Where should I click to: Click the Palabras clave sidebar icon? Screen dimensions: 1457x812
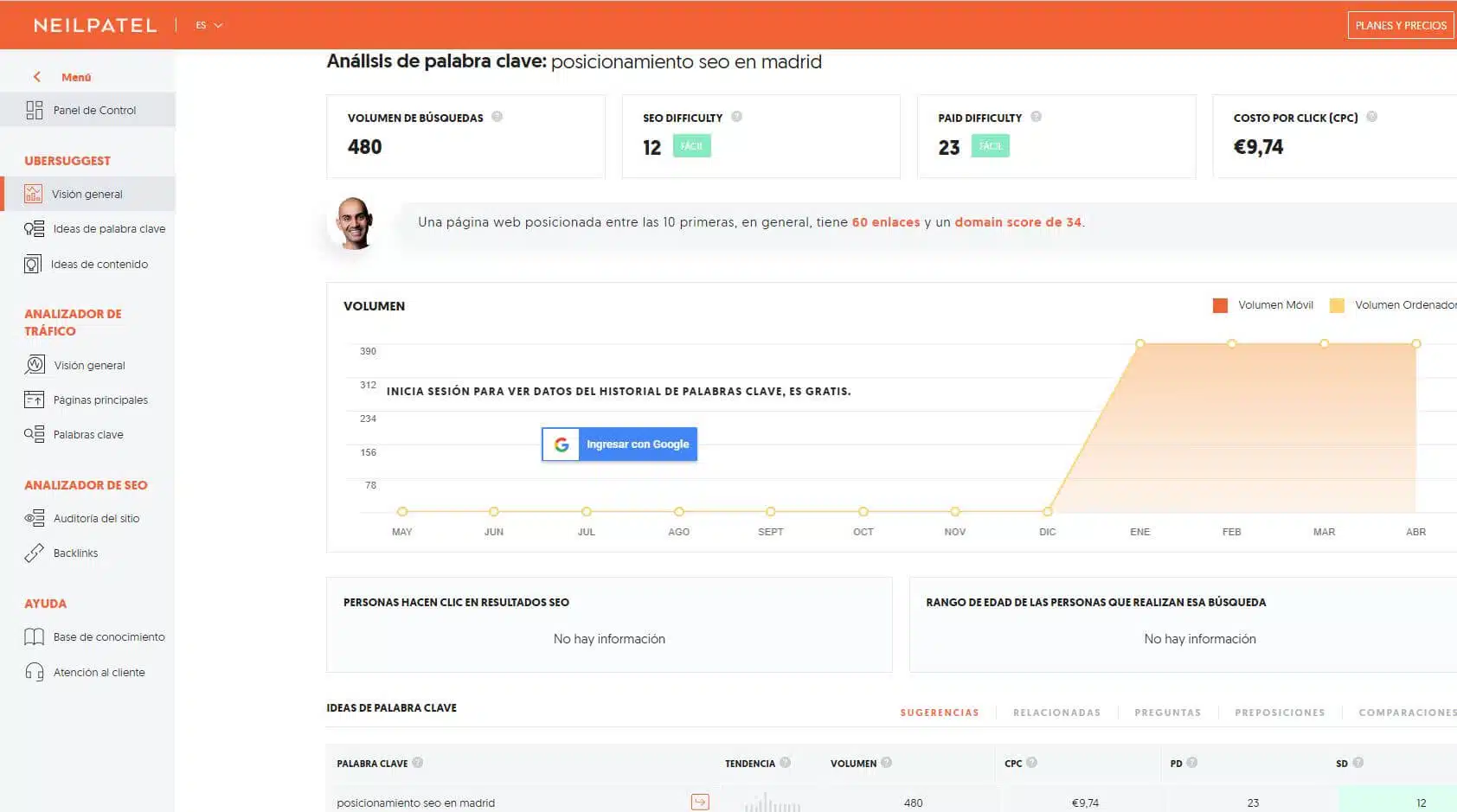(34, 434)
